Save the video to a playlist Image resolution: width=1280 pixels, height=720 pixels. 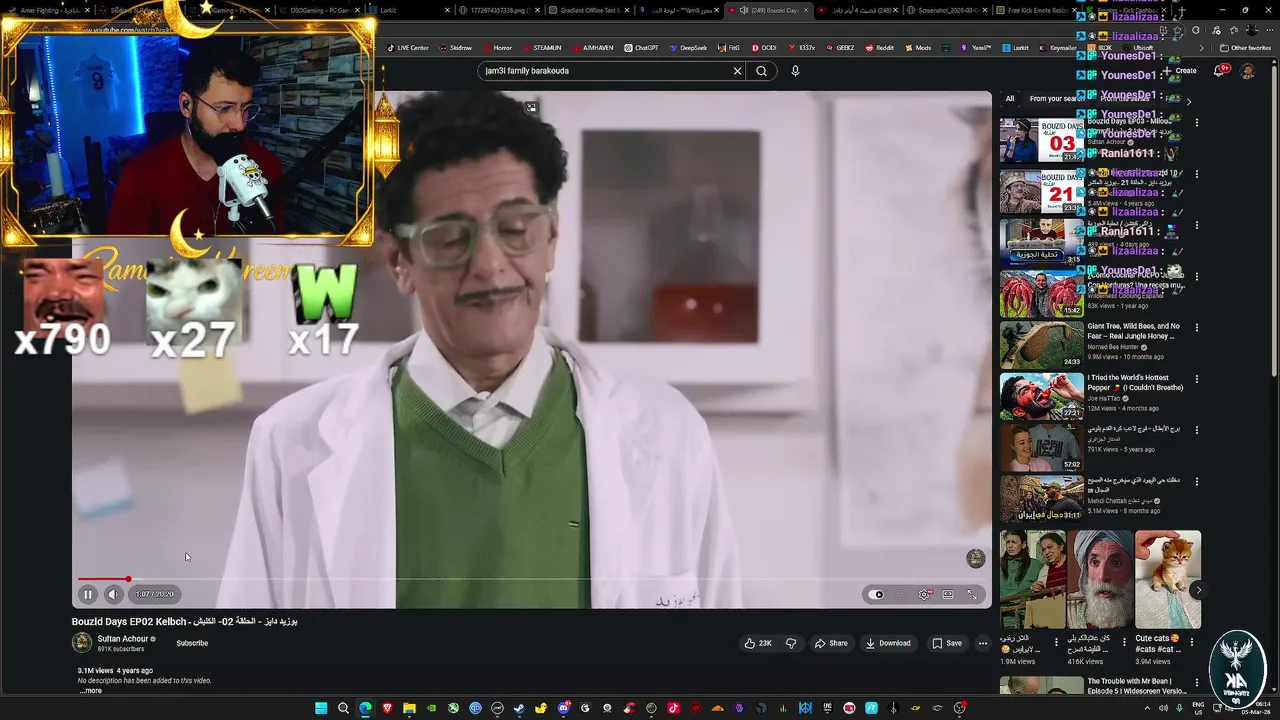947,643
